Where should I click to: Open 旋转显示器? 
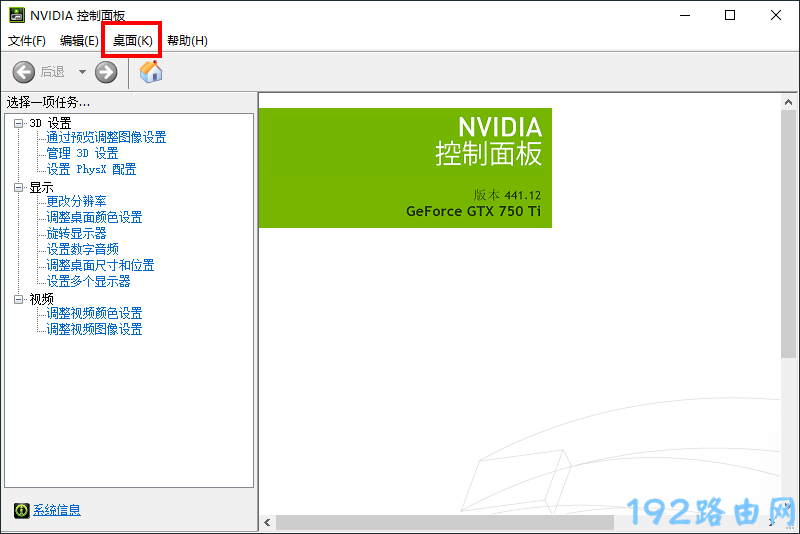[77, 234]
